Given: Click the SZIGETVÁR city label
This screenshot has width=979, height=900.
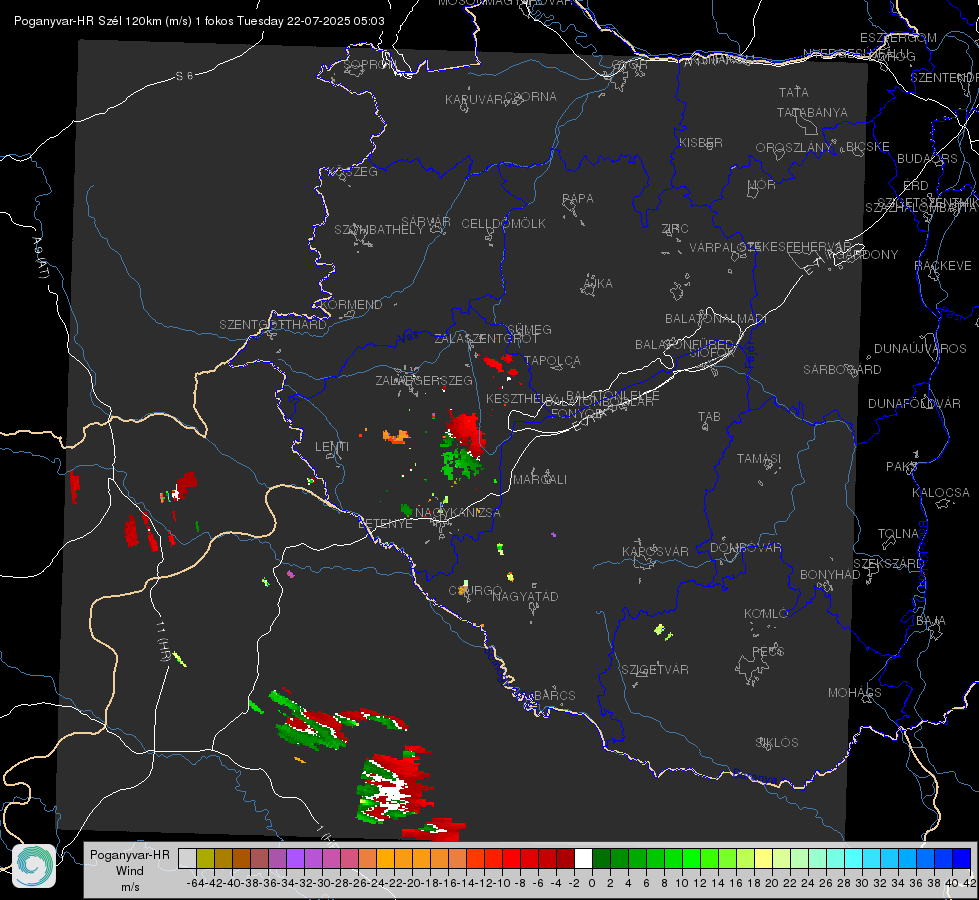Looking at the screenshot, I should pyautogui.click(x=655, y=670).
